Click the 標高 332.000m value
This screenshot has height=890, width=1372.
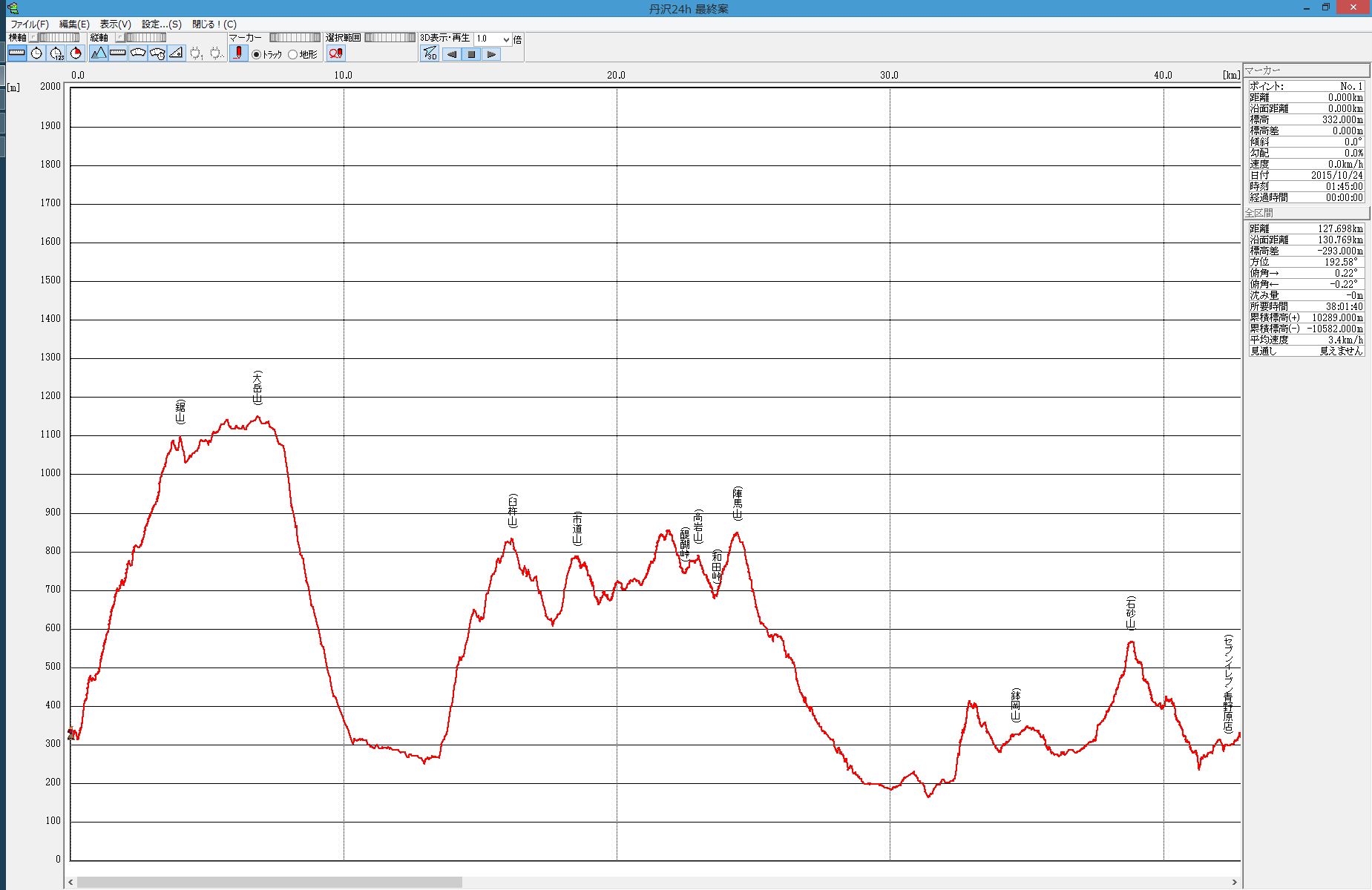point(1342,119)
